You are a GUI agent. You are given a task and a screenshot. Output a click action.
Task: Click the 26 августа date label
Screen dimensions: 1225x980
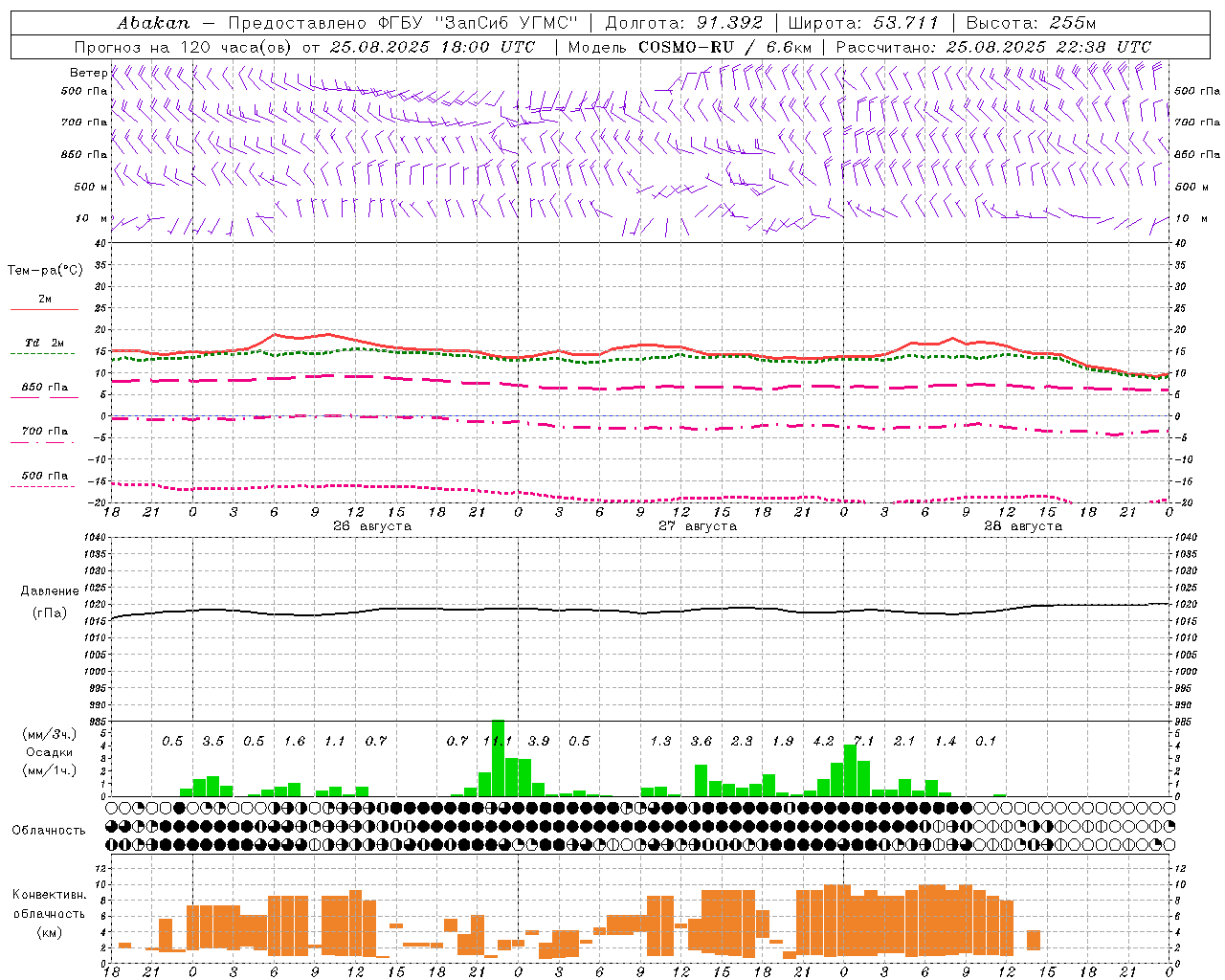point(371,526)
